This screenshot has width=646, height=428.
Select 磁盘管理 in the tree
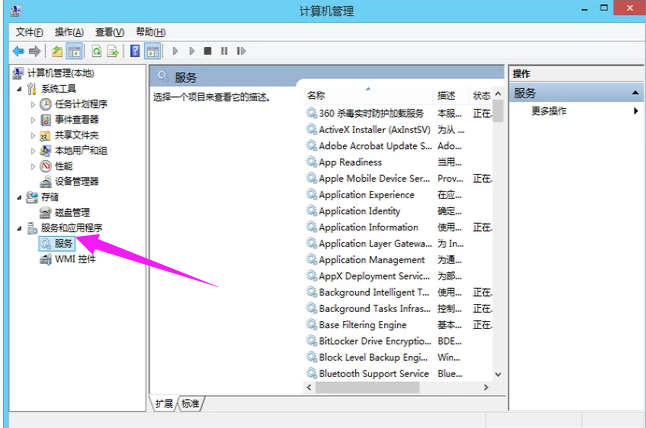point(71,212)
